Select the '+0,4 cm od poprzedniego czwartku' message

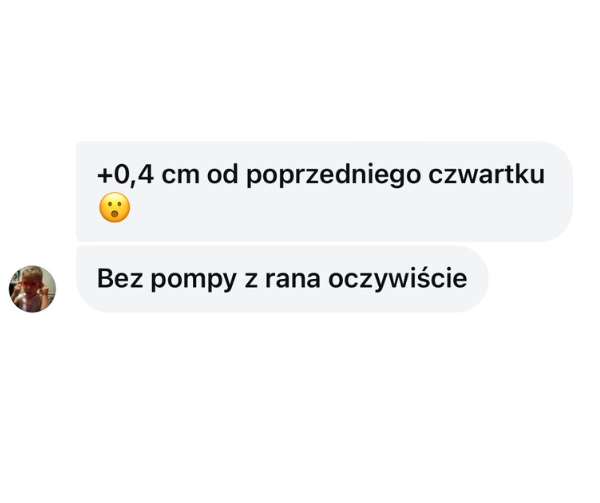point(324,191)
